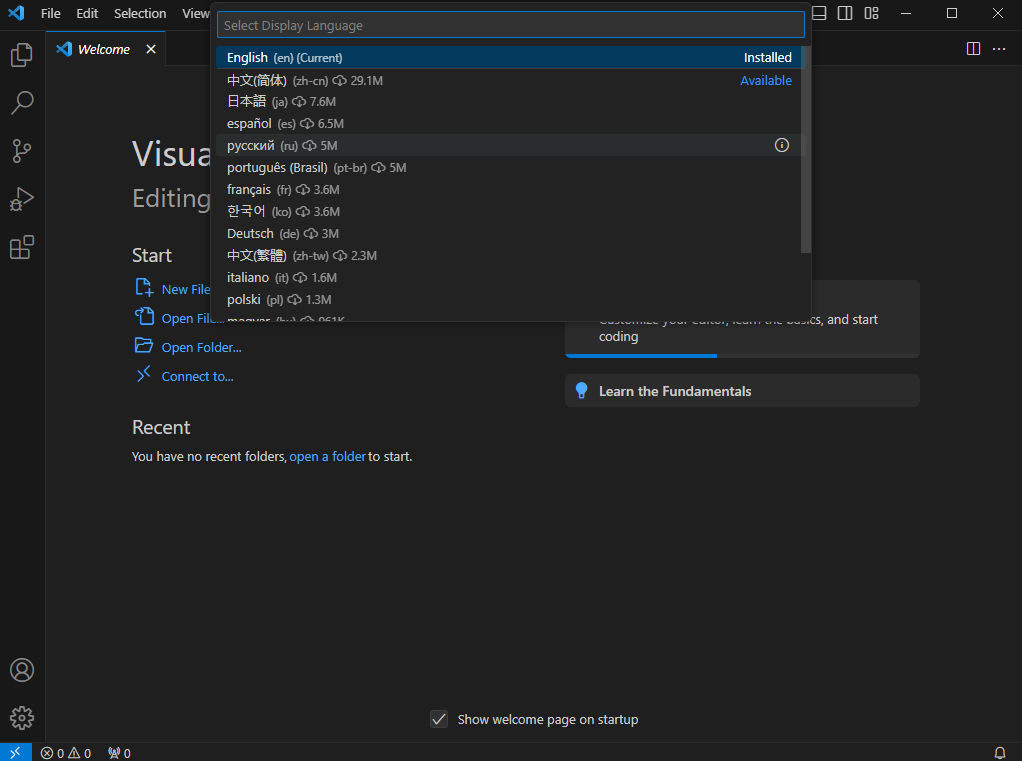
Task: Click the New File link
Action: [186, 289]
